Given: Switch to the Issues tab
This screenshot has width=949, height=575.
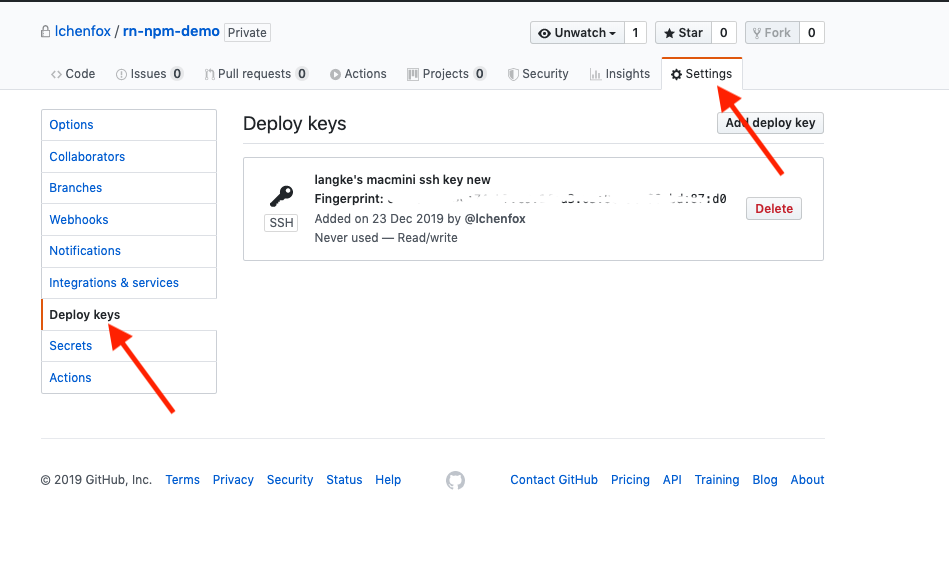Looking at the screenshot, I should [x=148, y=74].
